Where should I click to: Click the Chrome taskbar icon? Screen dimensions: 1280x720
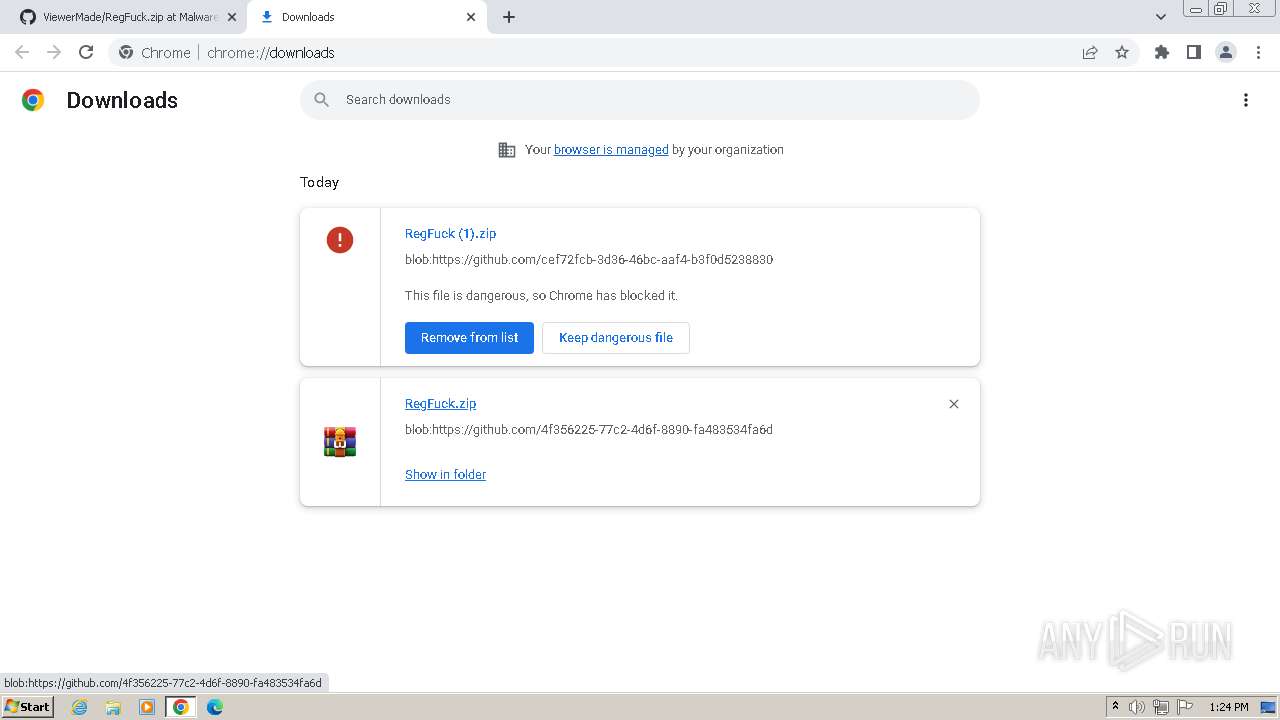180,707
